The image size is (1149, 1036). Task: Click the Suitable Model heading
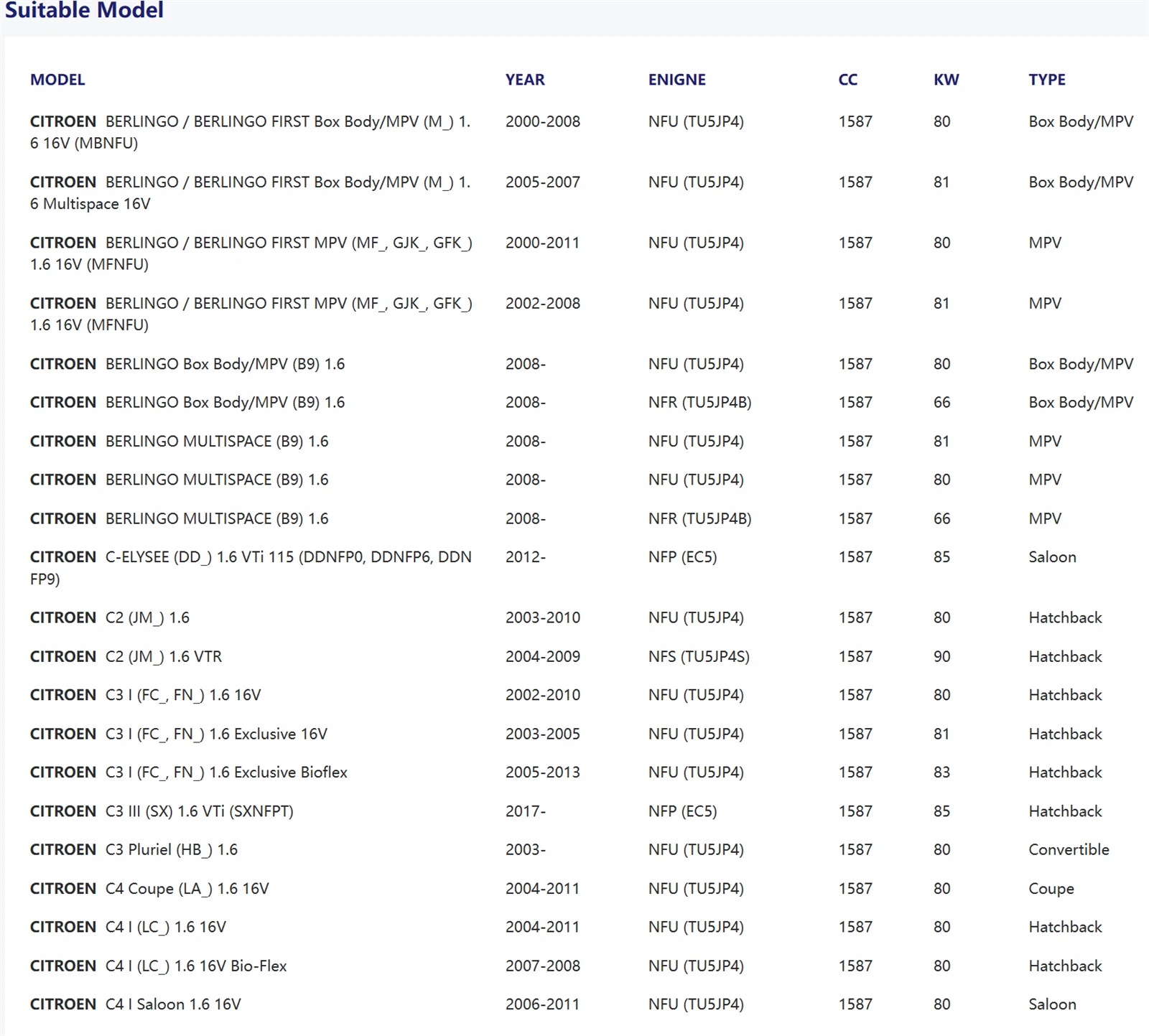coord(84,11)
